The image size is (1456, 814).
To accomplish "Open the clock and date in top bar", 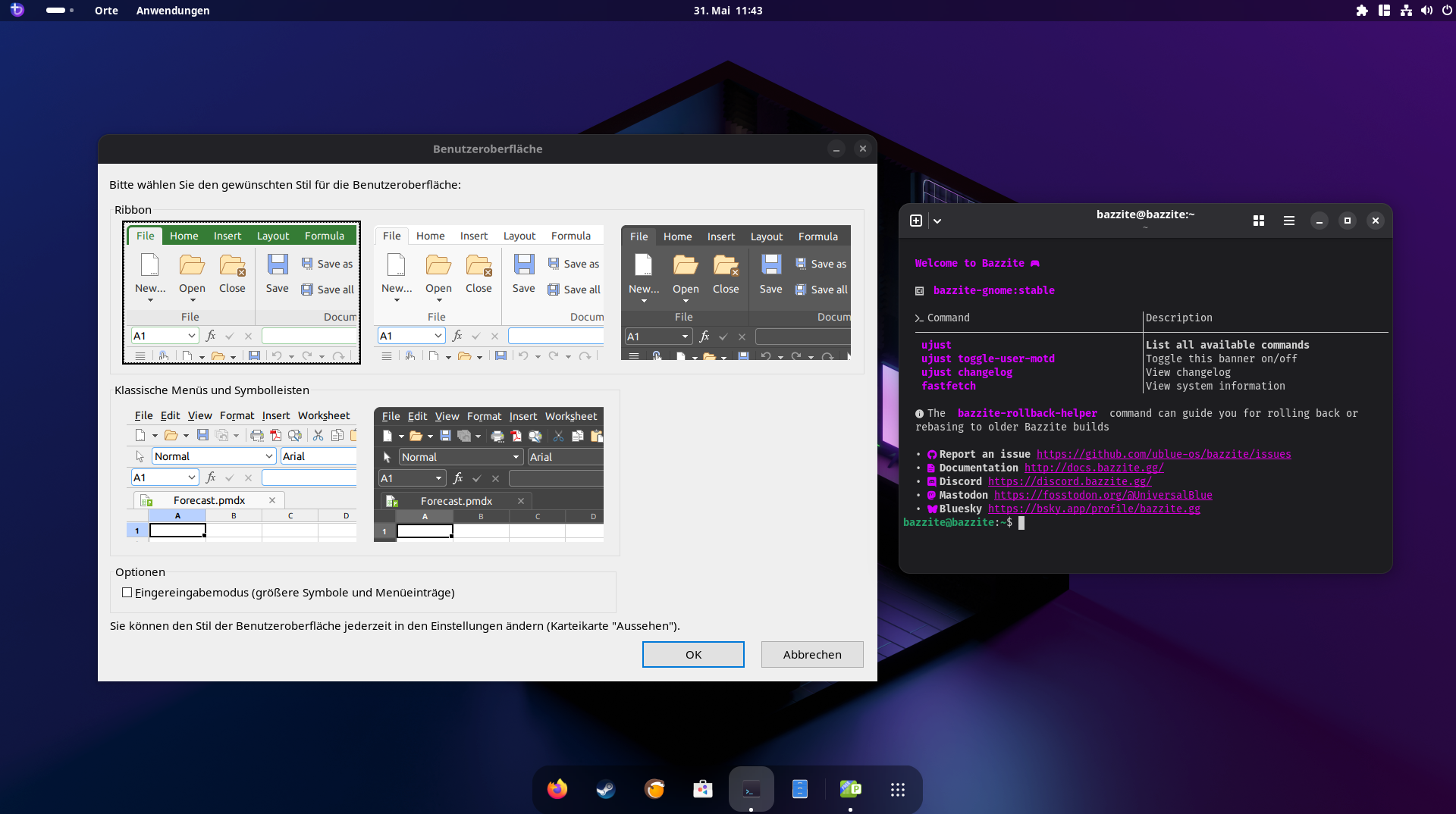I will click(x=727, y=11).
